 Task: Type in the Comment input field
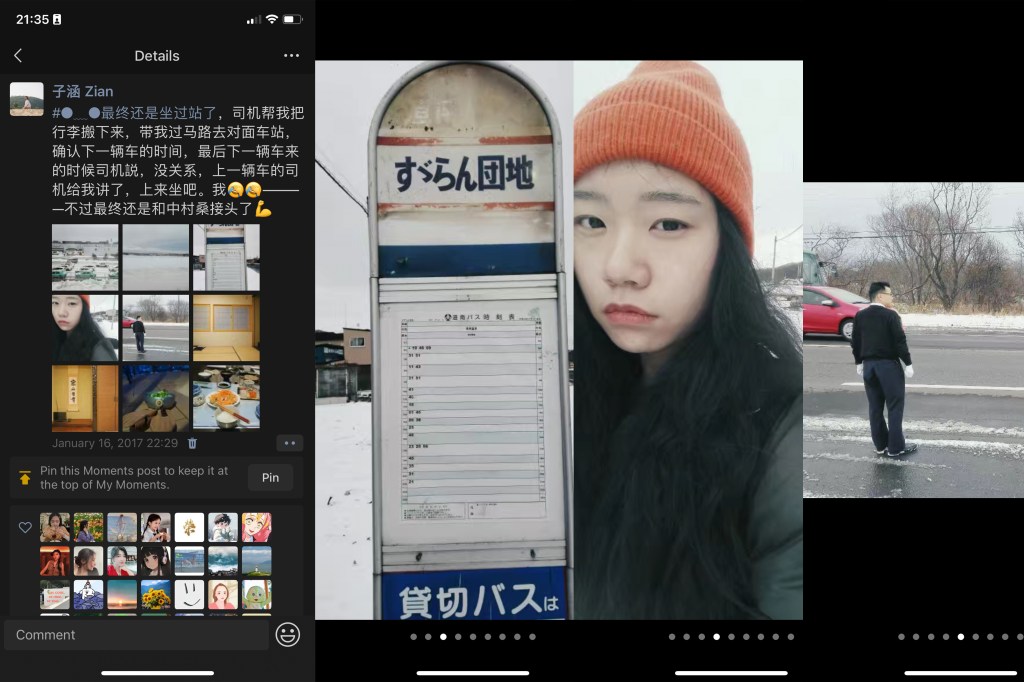(x=136, y=635)
